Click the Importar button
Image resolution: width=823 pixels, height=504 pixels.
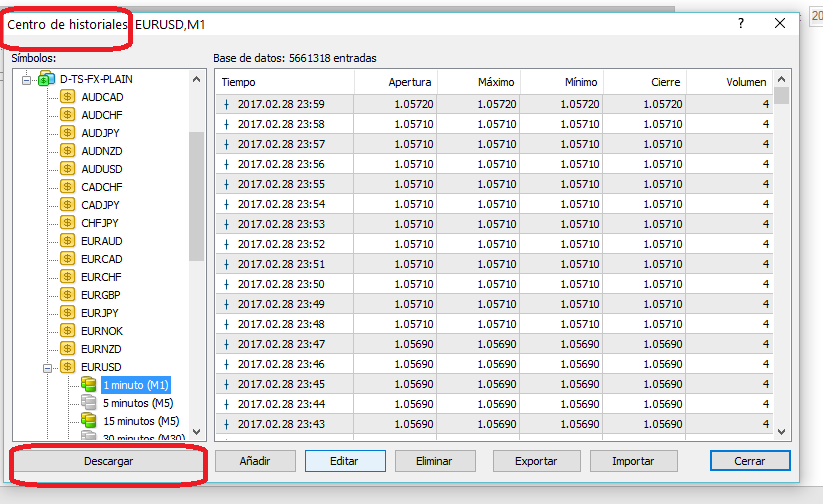[x=633, y=461]
